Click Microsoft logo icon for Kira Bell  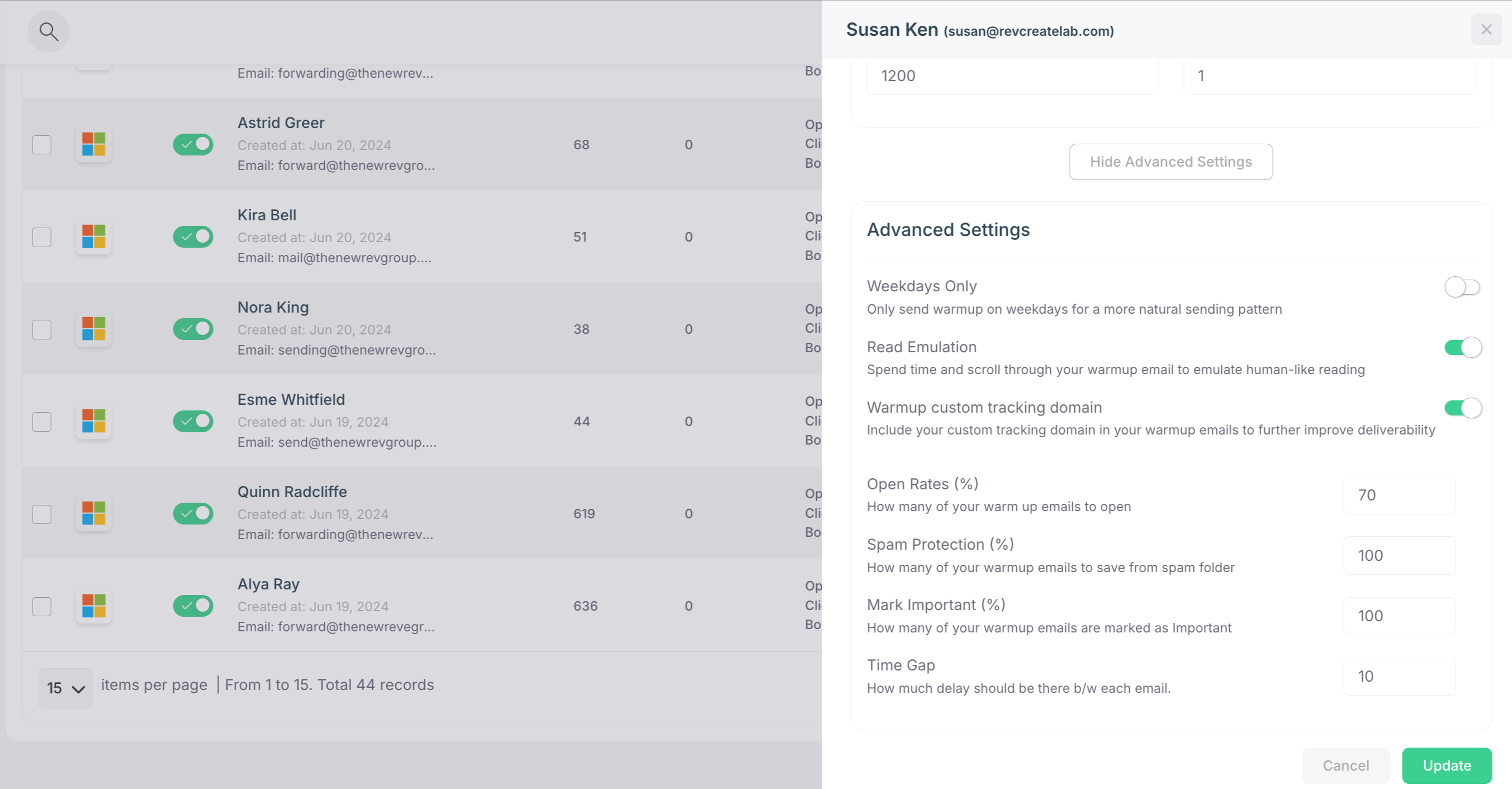point(94,237)
